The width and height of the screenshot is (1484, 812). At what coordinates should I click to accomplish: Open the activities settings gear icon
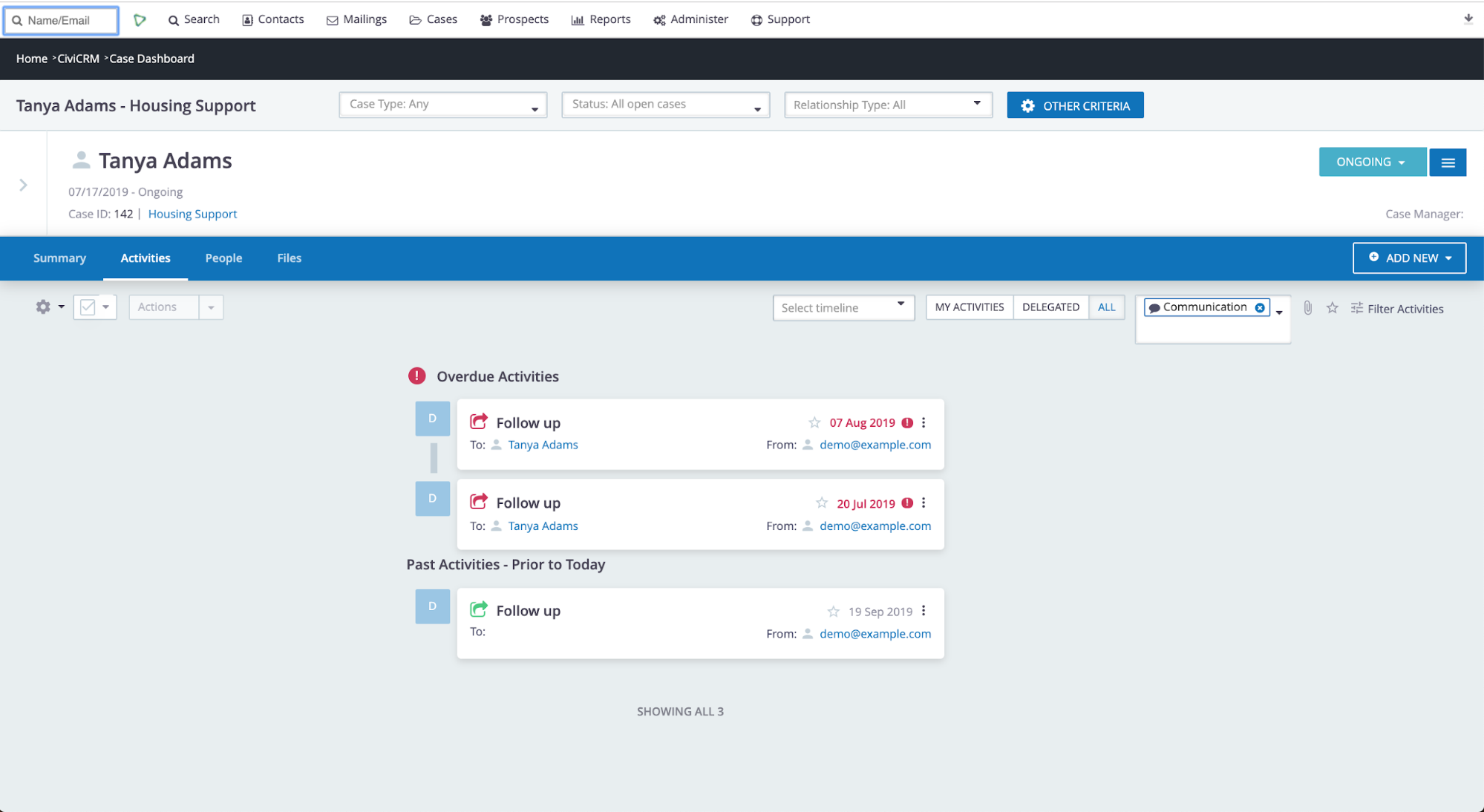point(44,307)
